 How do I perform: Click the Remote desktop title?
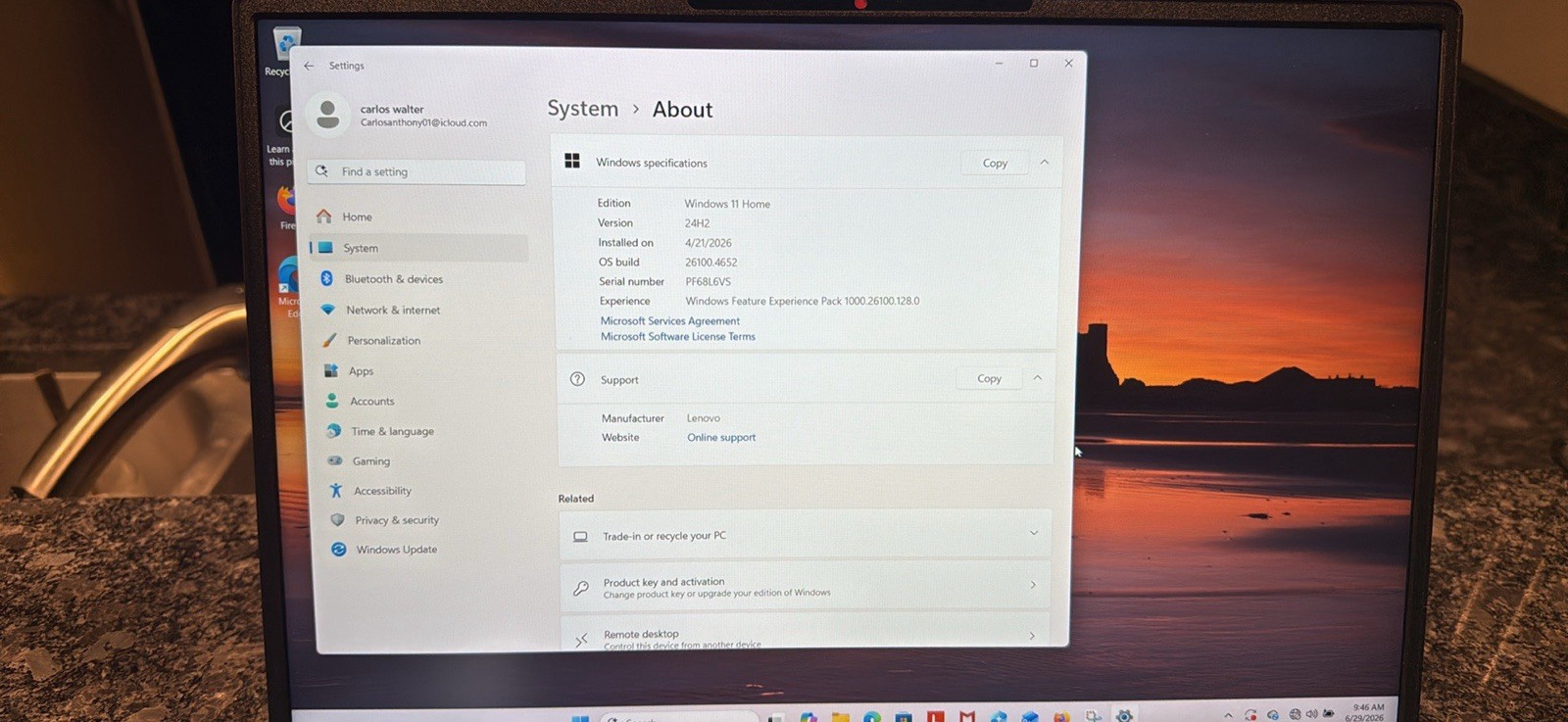click(x=641, y=634)
